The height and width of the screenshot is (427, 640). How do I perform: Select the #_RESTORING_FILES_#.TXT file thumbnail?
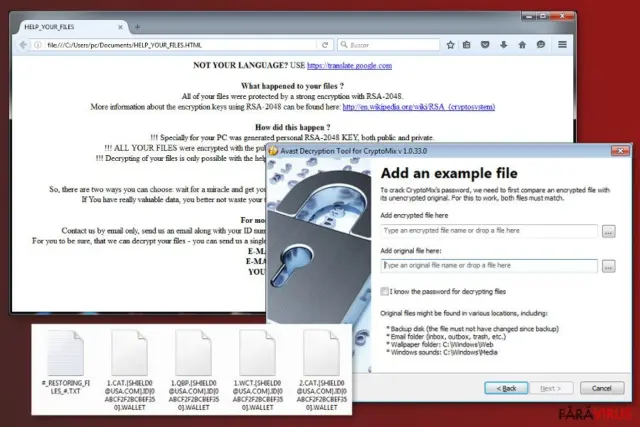pos(66,363)
